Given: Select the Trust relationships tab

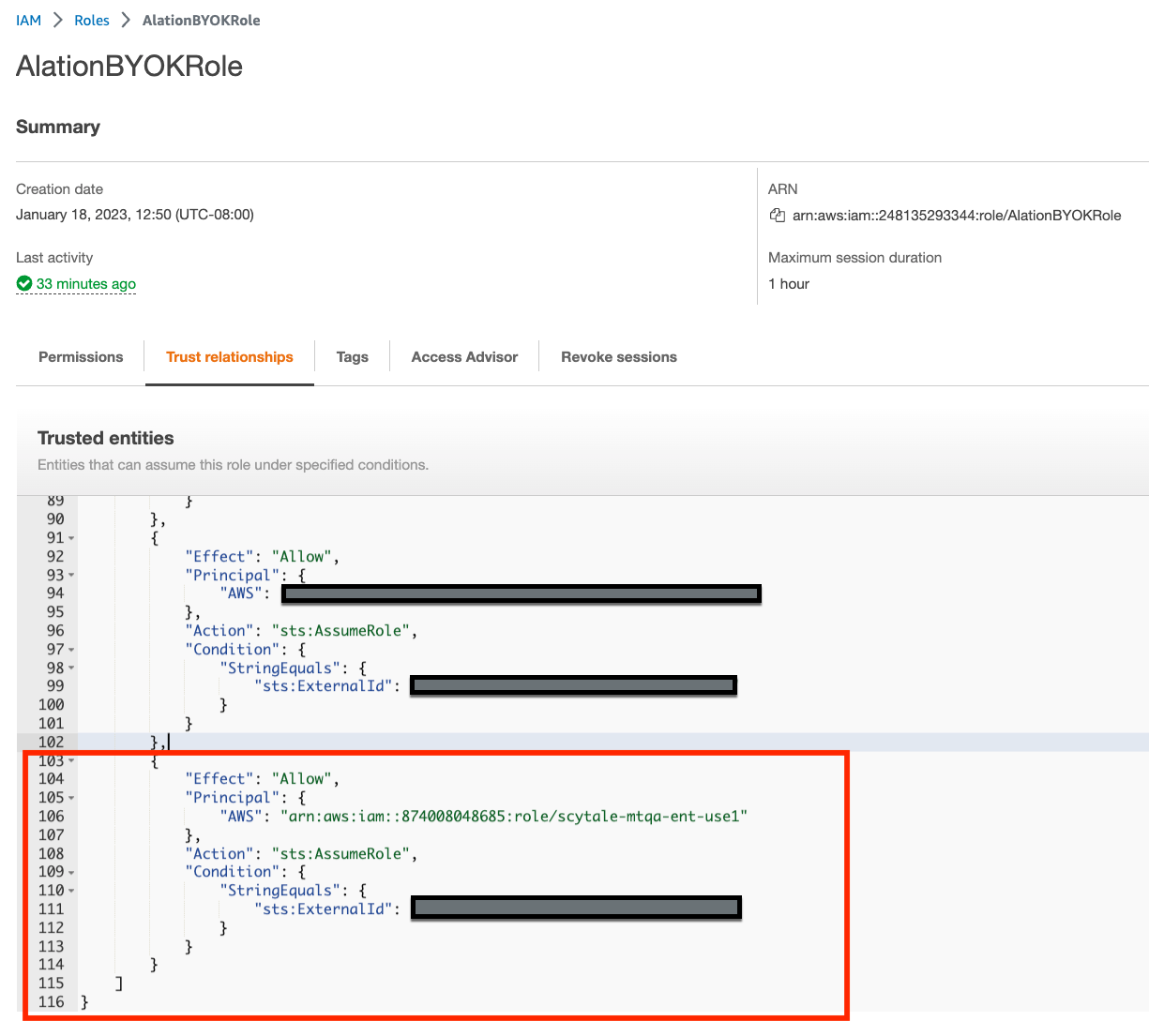Looking at the screenshot, I should coord(230,356).
